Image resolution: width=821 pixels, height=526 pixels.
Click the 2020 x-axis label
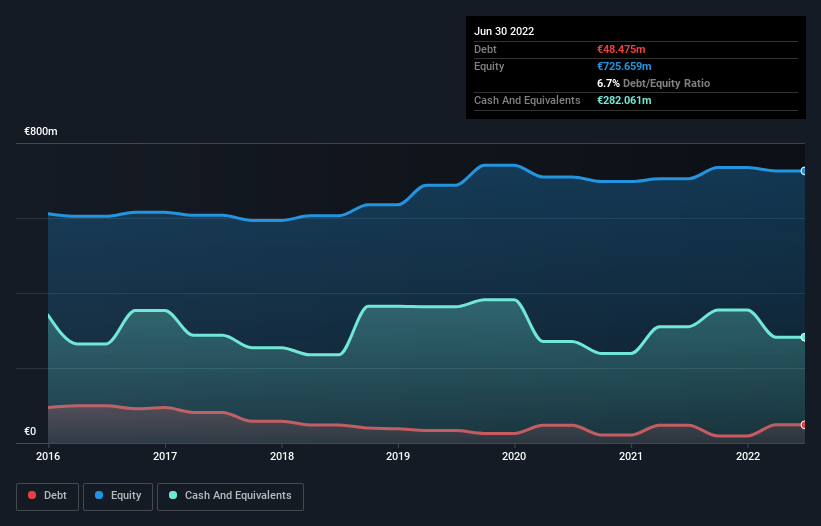tap(514, 456)
